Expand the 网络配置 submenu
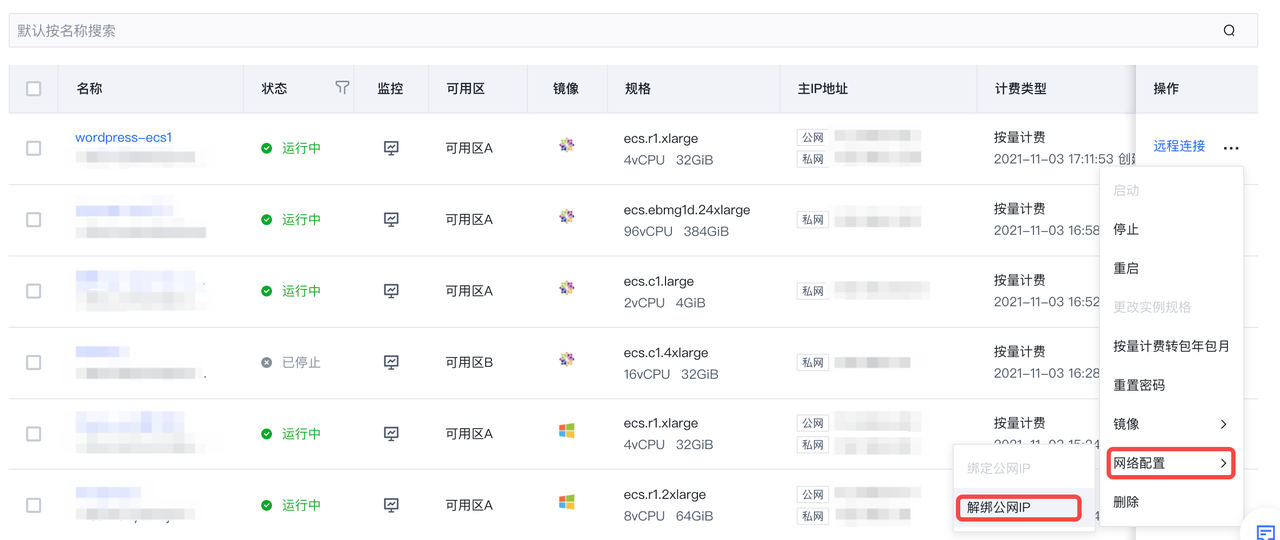The width and height of the screenshot is (1280, 540). (1170, 463)
